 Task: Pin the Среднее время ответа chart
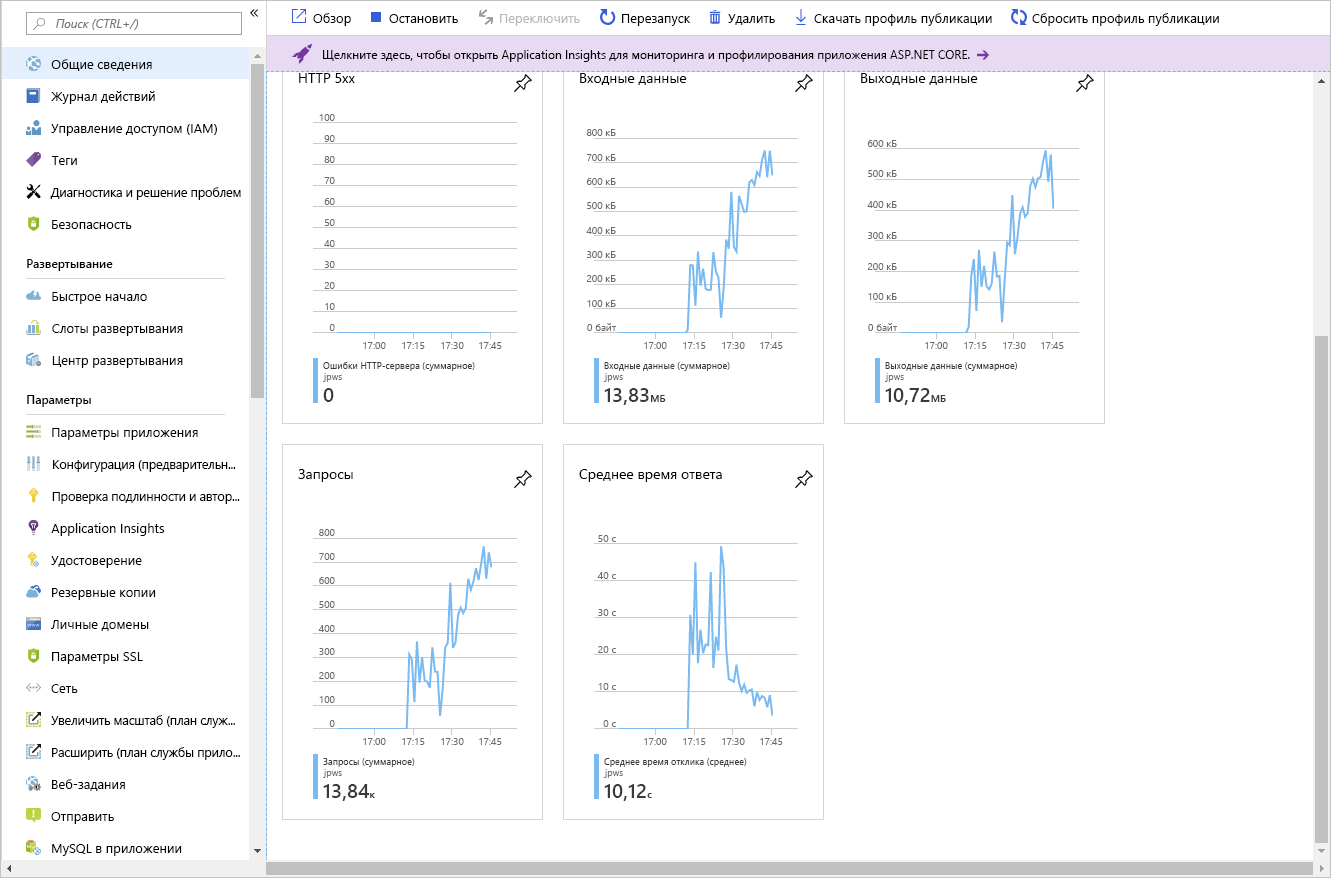[x=803, y=480]
